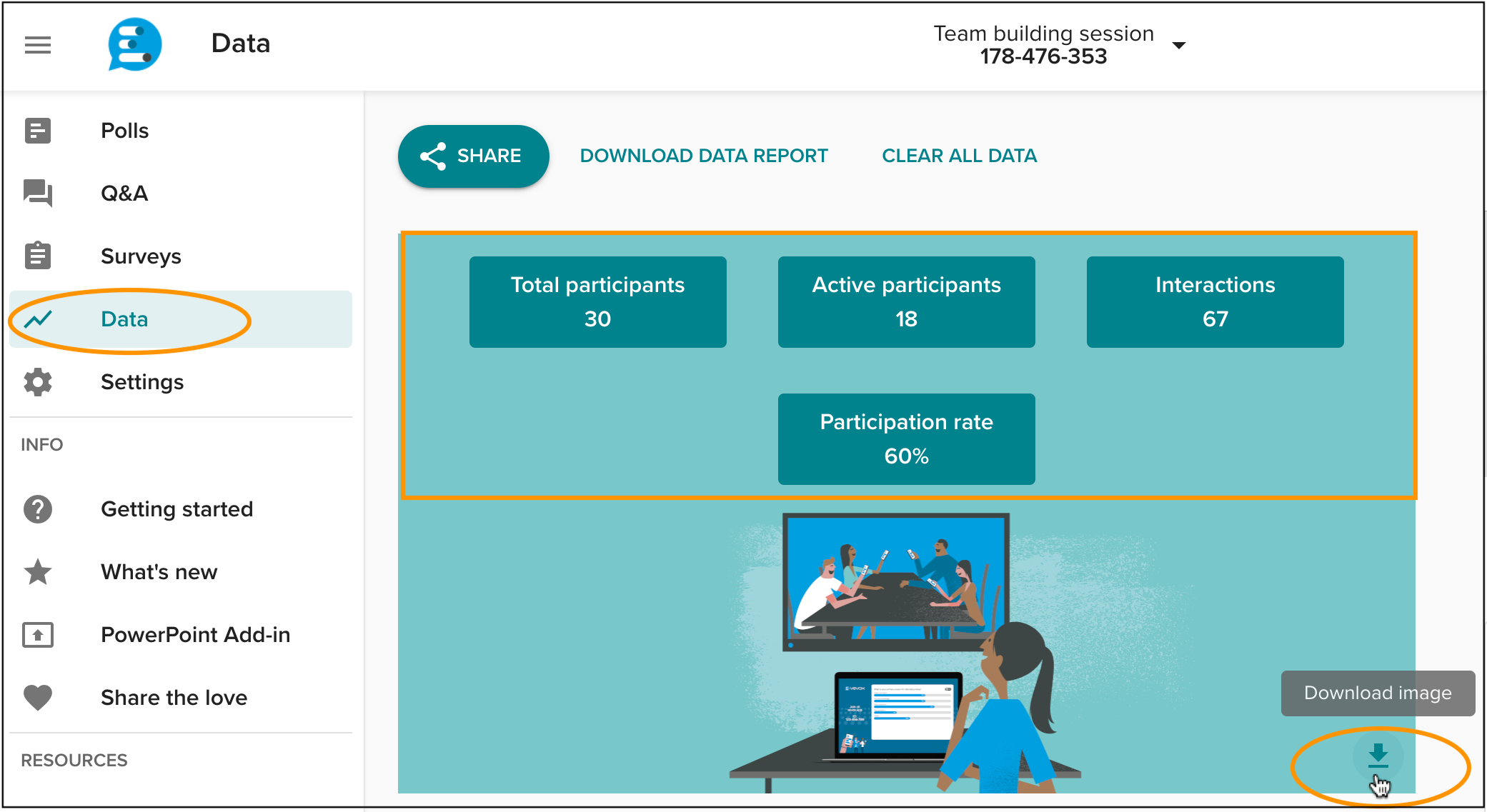Click the Data page heading
This screenshot has width=1487, height=812.
(241, 44)
